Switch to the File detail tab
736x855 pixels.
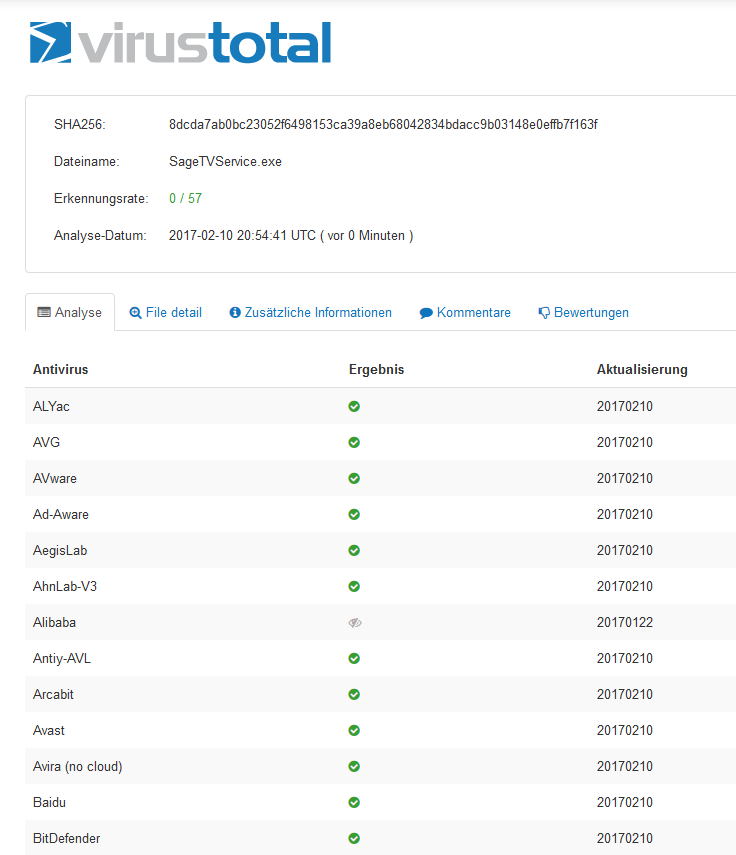tap(165, 312)
